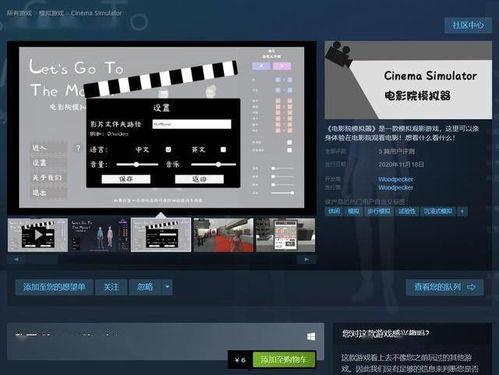Click the 音量 volume slider
This screenshot has width=499, height=375.
coord(137,164)
